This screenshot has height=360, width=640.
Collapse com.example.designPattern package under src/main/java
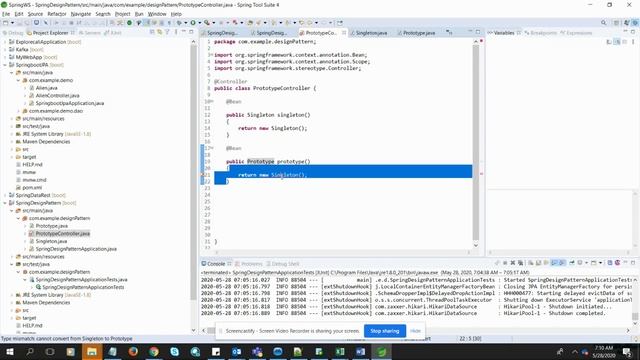coord(18,218)
